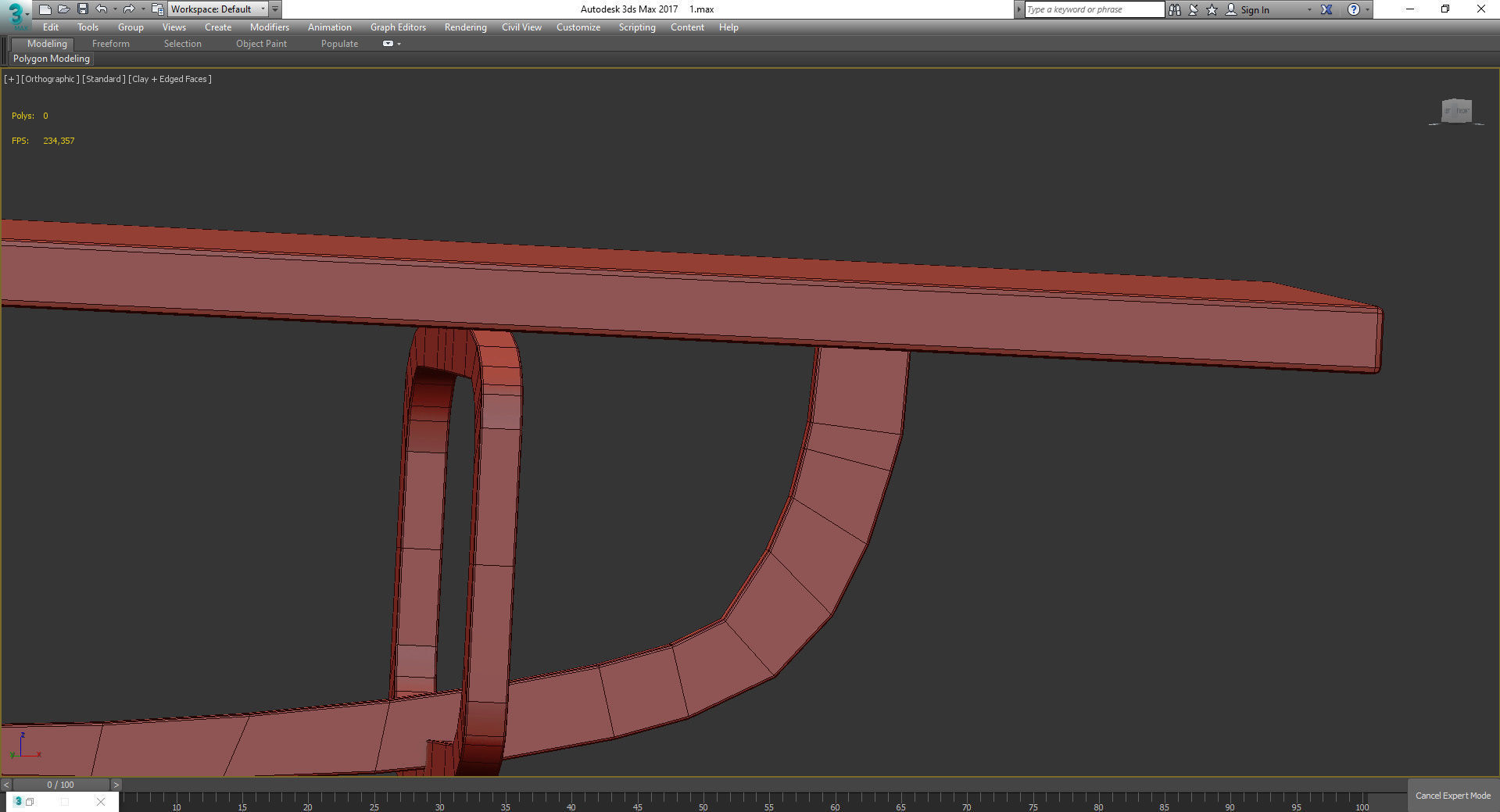Open the Create menu
1500x812 pixels.
pos(218,27)
